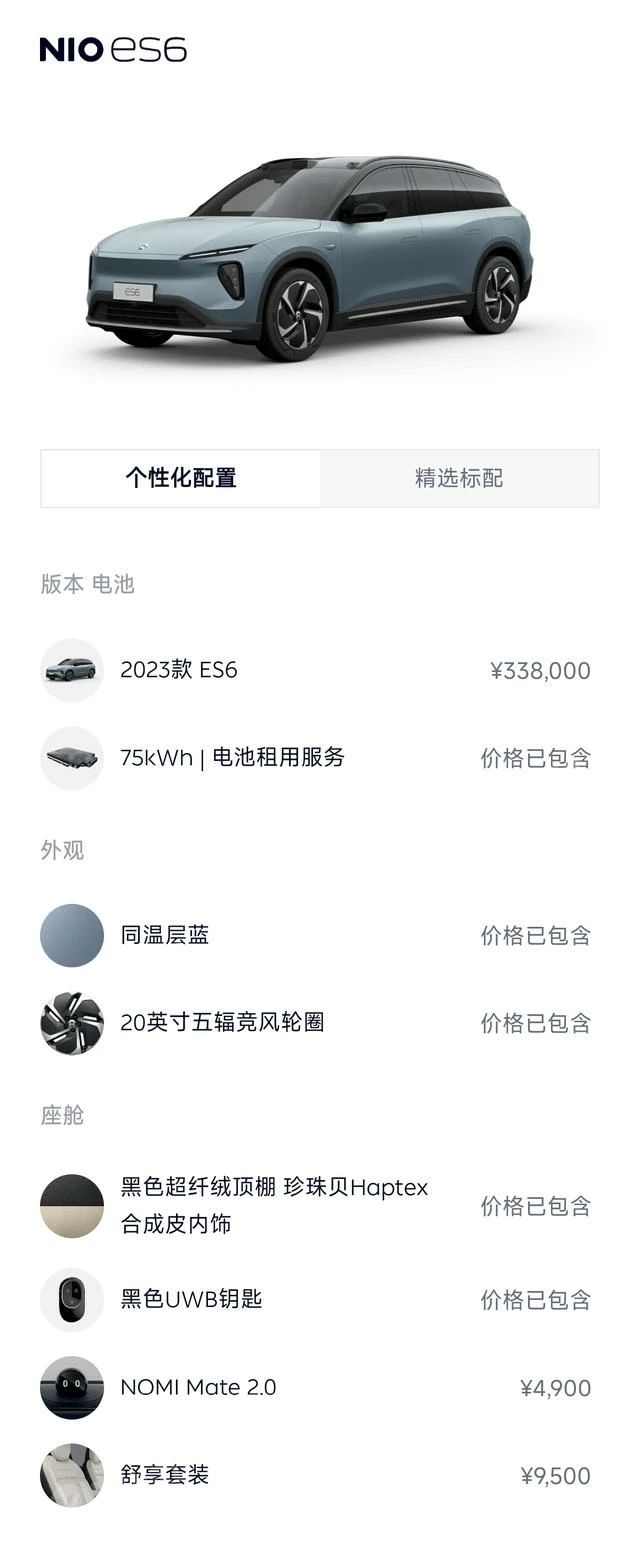Screen dimensions: 640x1563
Task: Switch to the 精选标配 tab
Action: [x=459, y=478]
